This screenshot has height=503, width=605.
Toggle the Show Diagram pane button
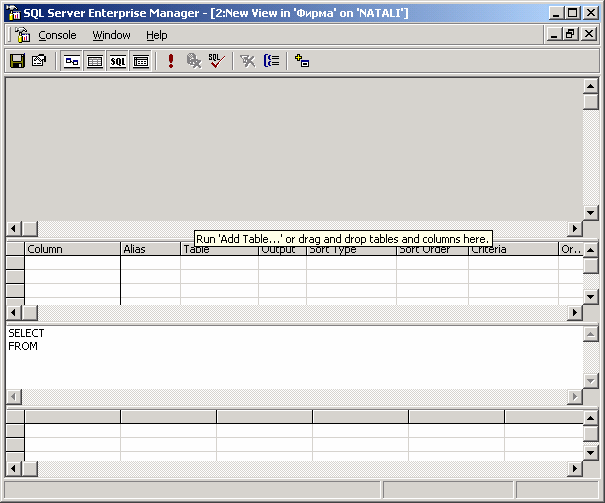[72, 61]
